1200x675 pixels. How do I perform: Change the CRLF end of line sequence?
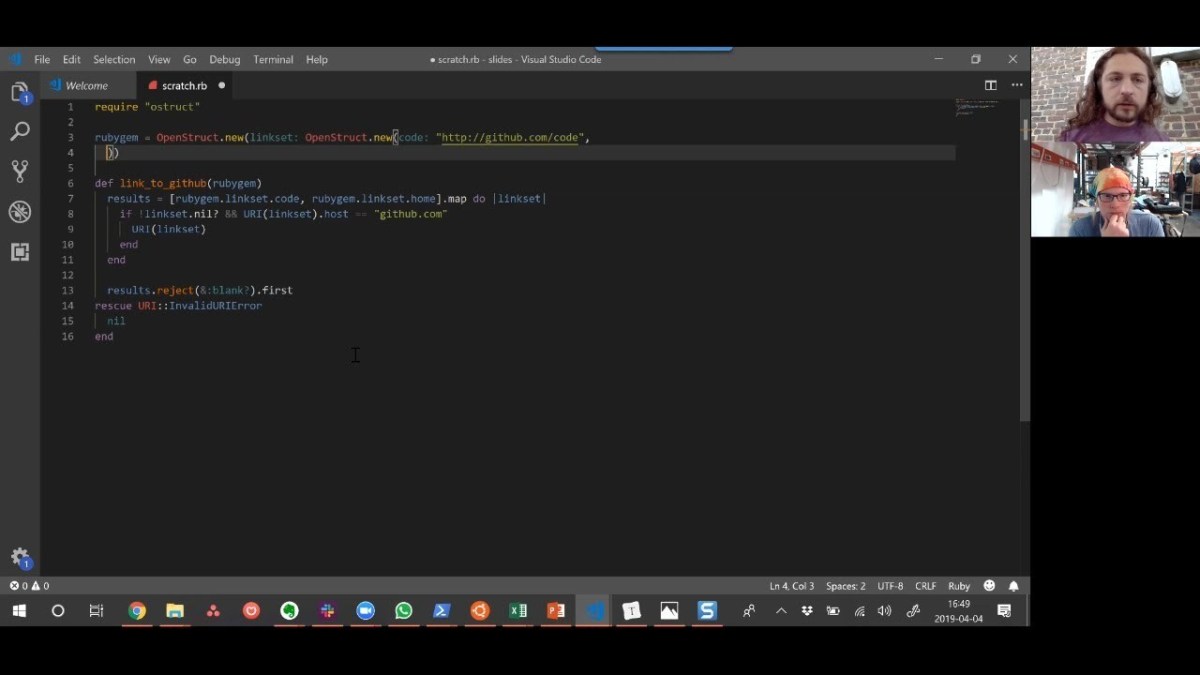[925, 586]
